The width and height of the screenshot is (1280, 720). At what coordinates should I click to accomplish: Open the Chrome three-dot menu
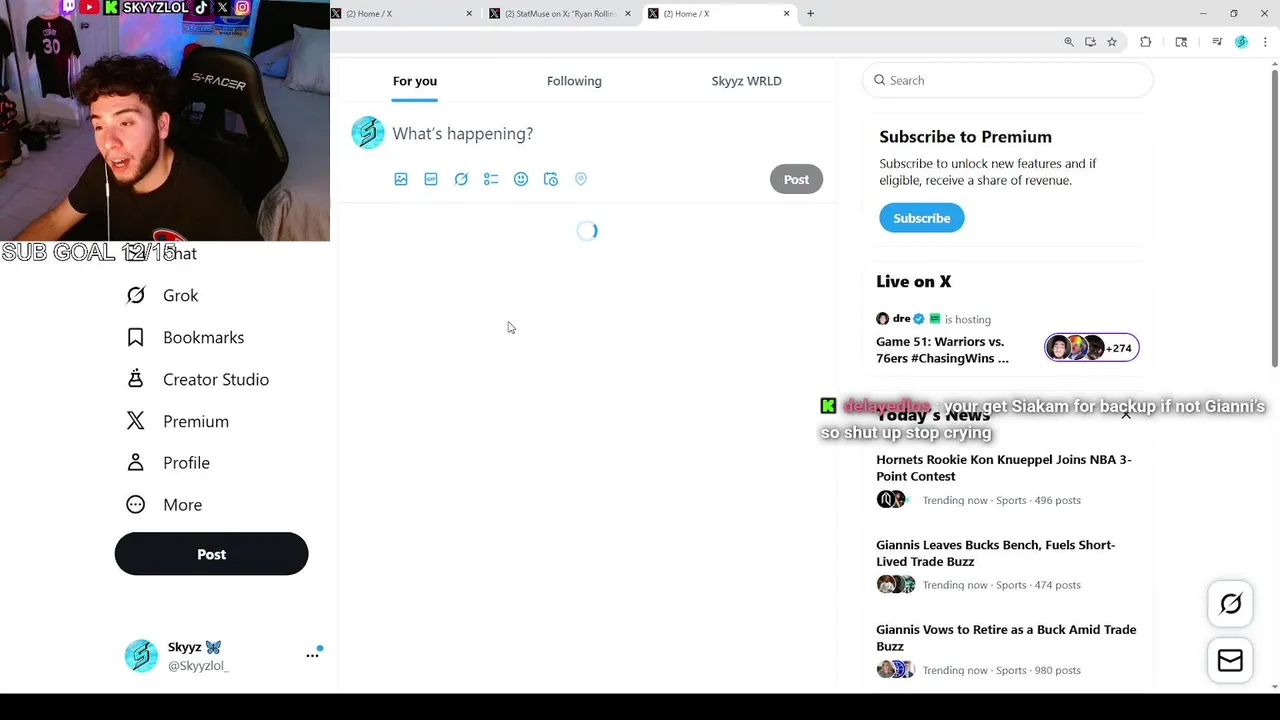pyautogui.click(x=1265, y=42)
